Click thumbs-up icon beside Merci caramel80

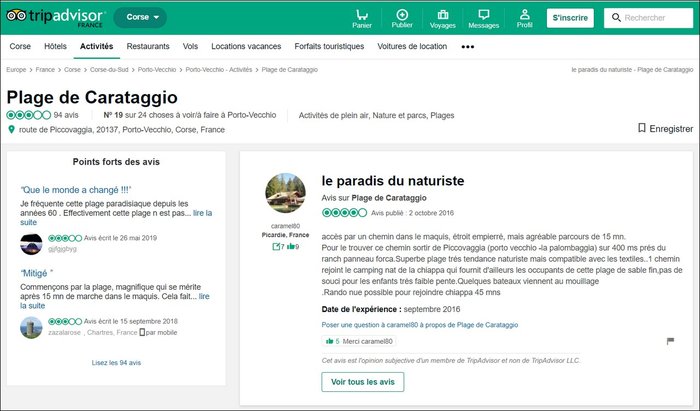[329, 341]
